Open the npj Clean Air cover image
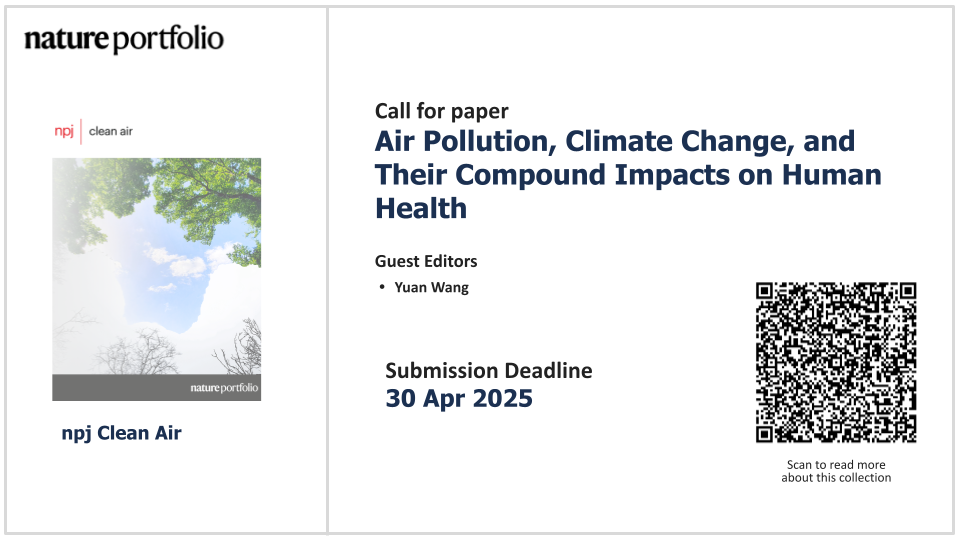The height and width of the screenshot is (540, 960). point(157,279)
